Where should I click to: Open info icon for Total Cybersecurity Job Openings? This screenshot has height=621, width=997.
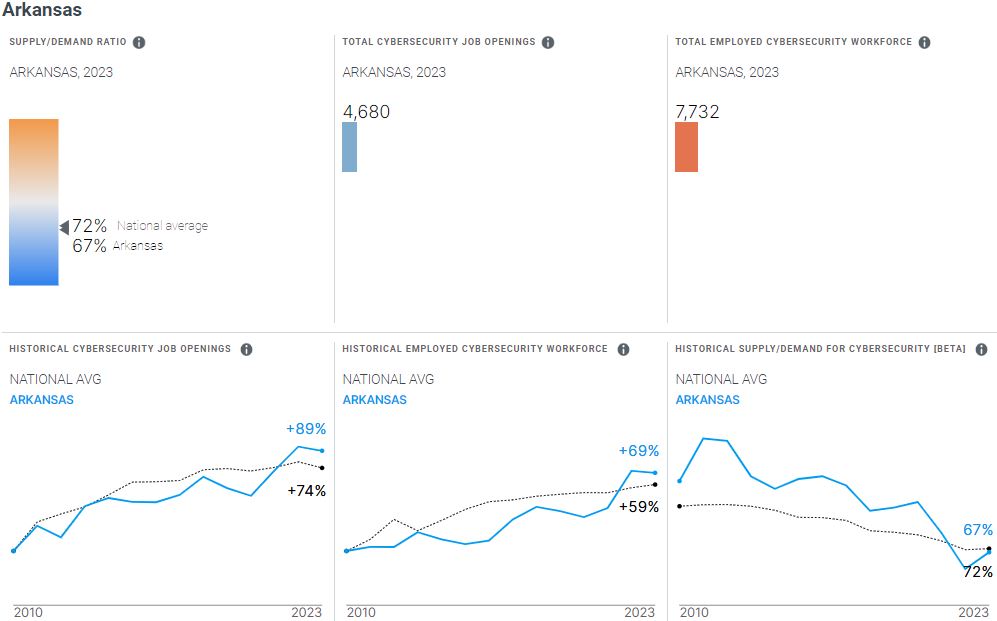click(x=548, y=42)
